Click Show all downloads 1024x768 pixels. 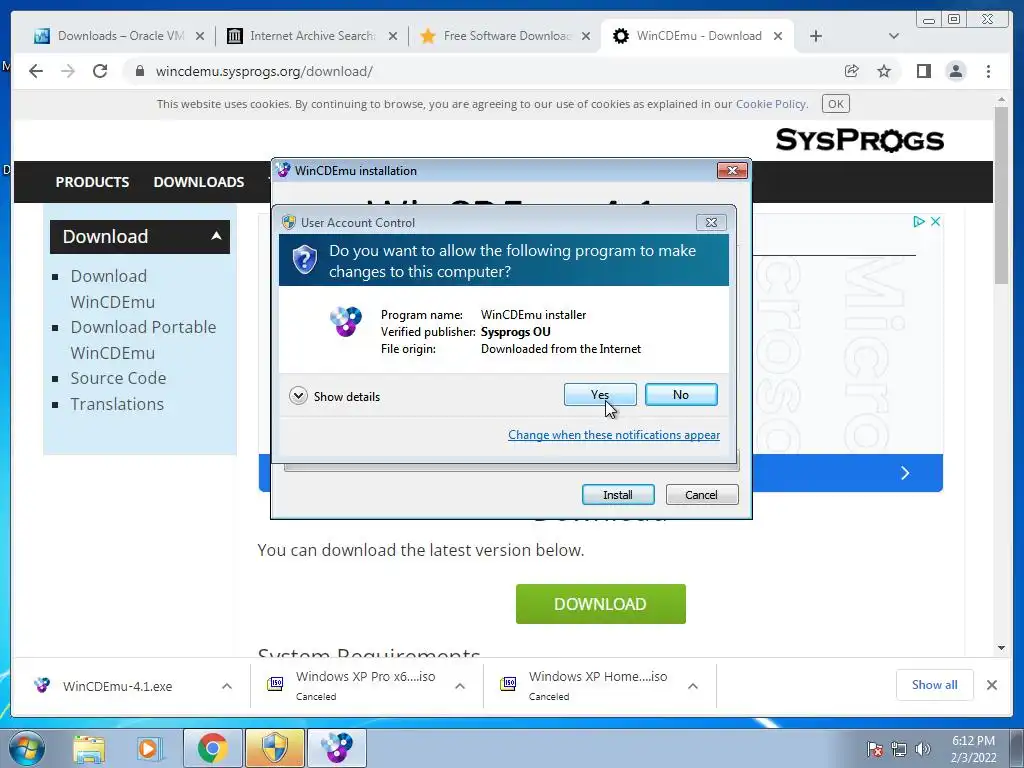935,685
